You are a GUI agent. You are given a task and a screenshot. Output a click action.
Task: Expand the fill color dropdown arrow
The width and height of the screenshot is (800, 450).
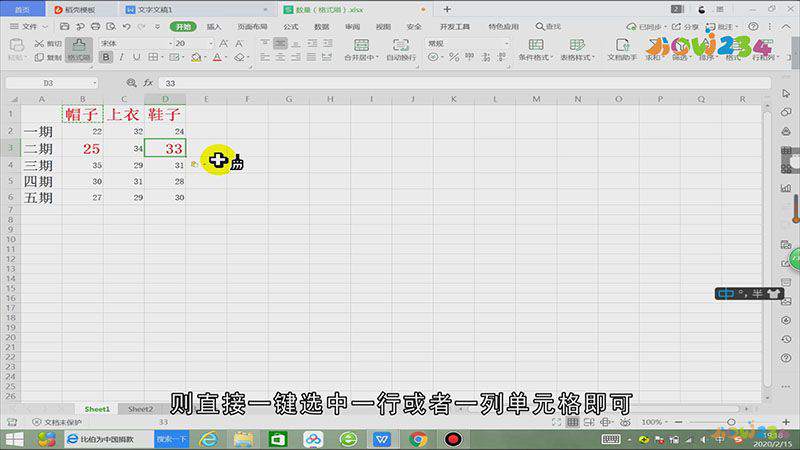pos(205,58)
